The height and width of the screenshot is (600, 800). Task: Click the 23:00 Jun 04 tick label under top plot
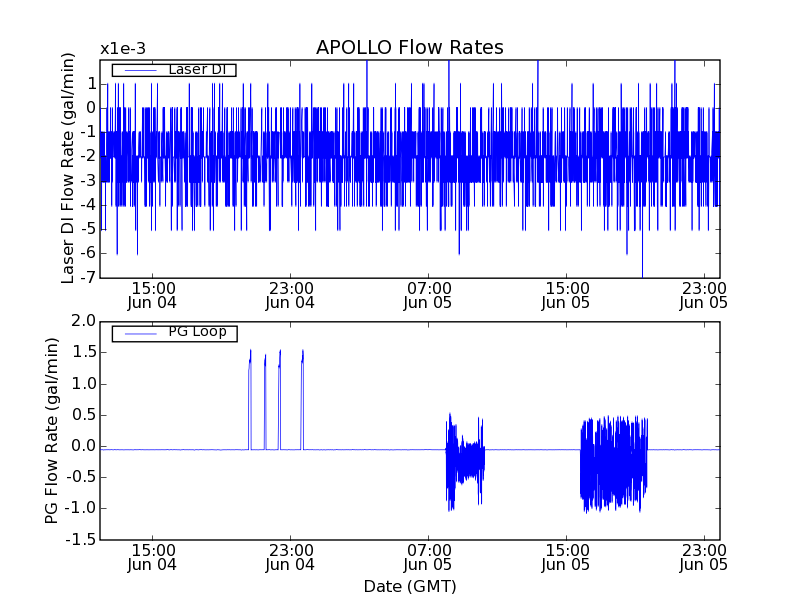(x=290, y=294)
